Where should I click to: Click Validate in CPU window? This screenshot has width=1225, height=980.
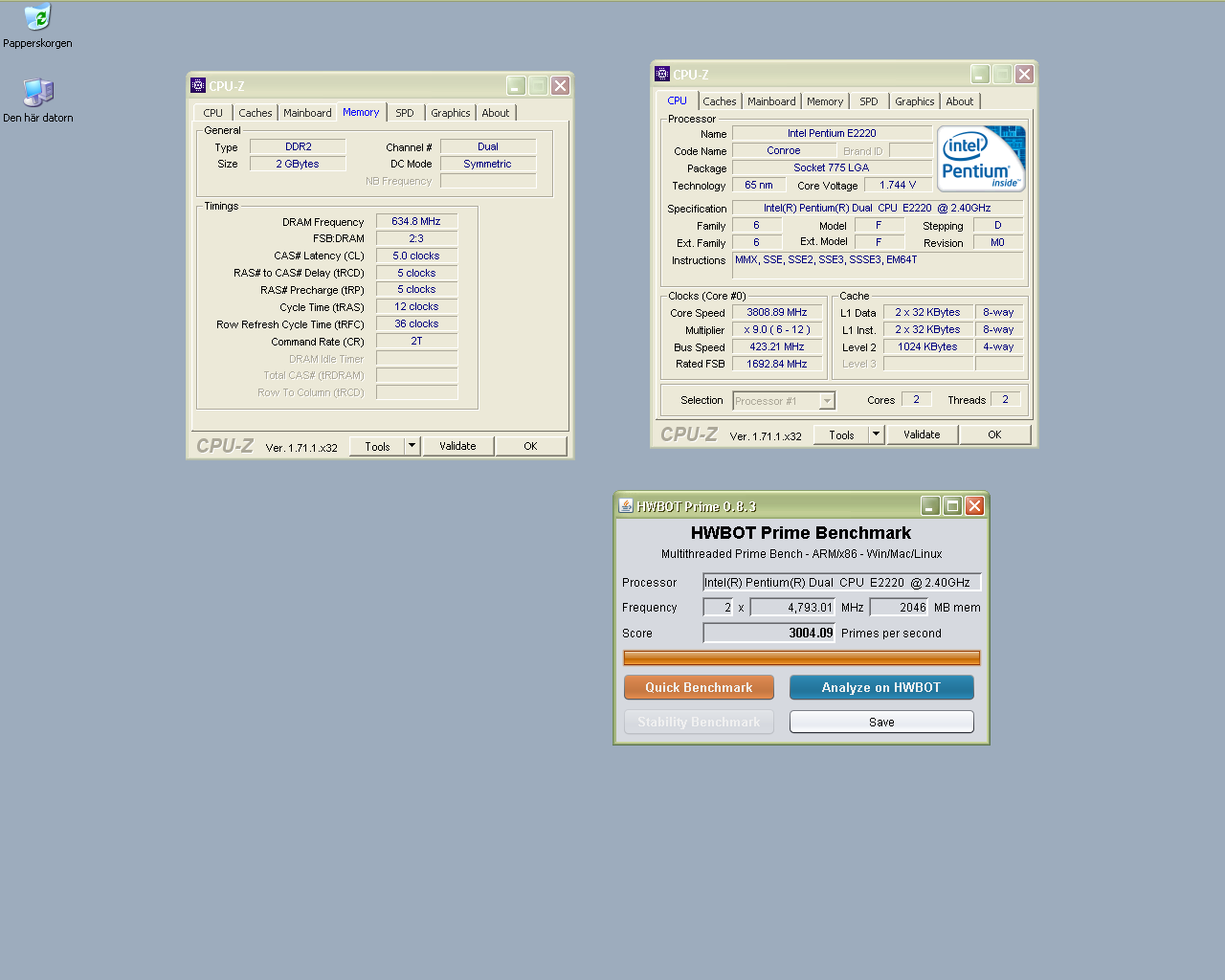922,434
